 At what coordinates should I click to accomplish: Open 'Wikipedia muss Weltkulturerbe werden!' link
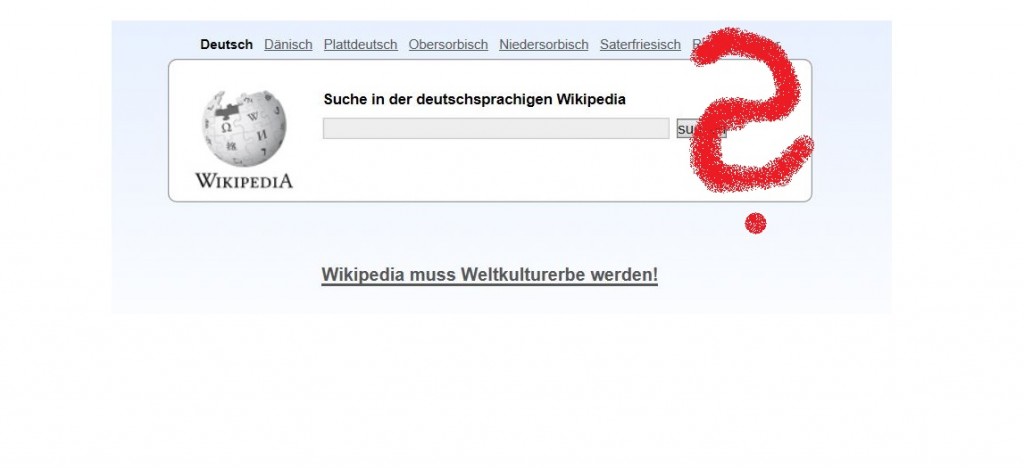pyautogui.click(x=490, y=275)
